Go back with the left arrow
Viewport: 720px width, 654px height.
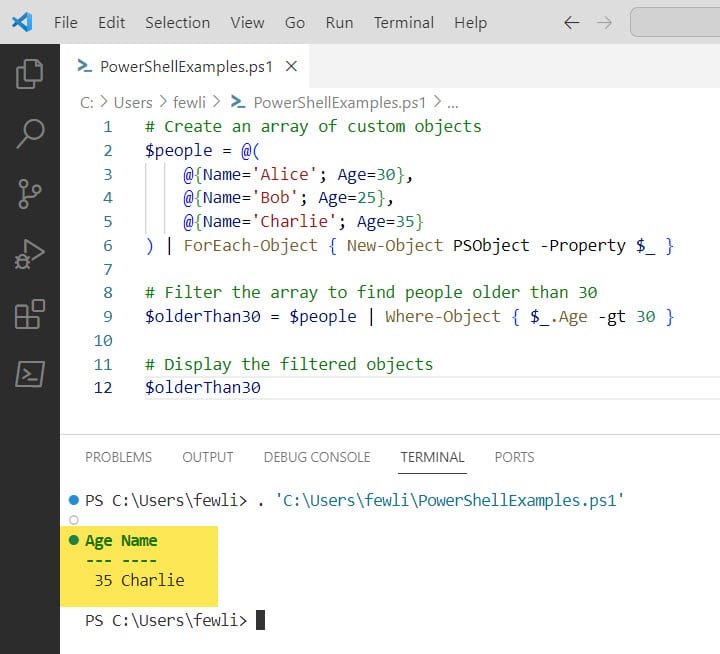[x=571, y=23]
